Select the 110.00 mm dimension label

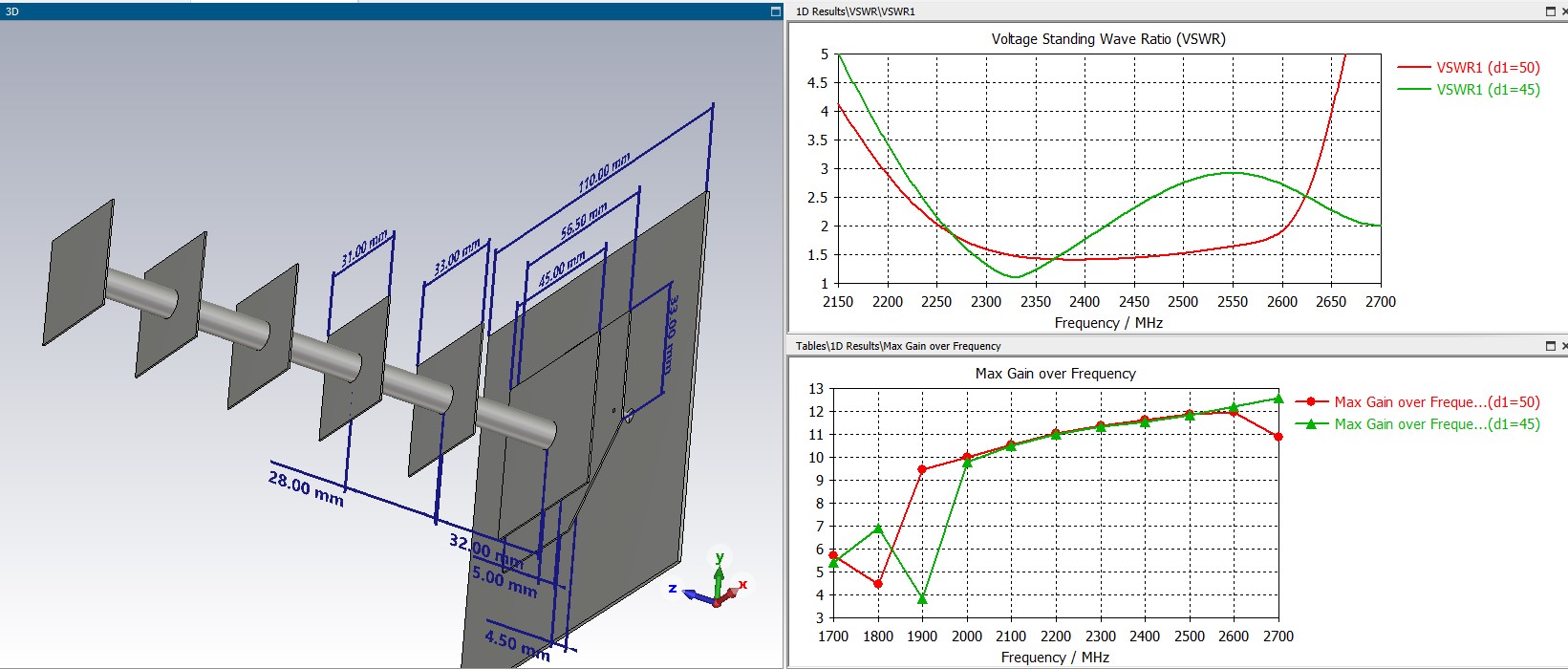tap(605, 173)
